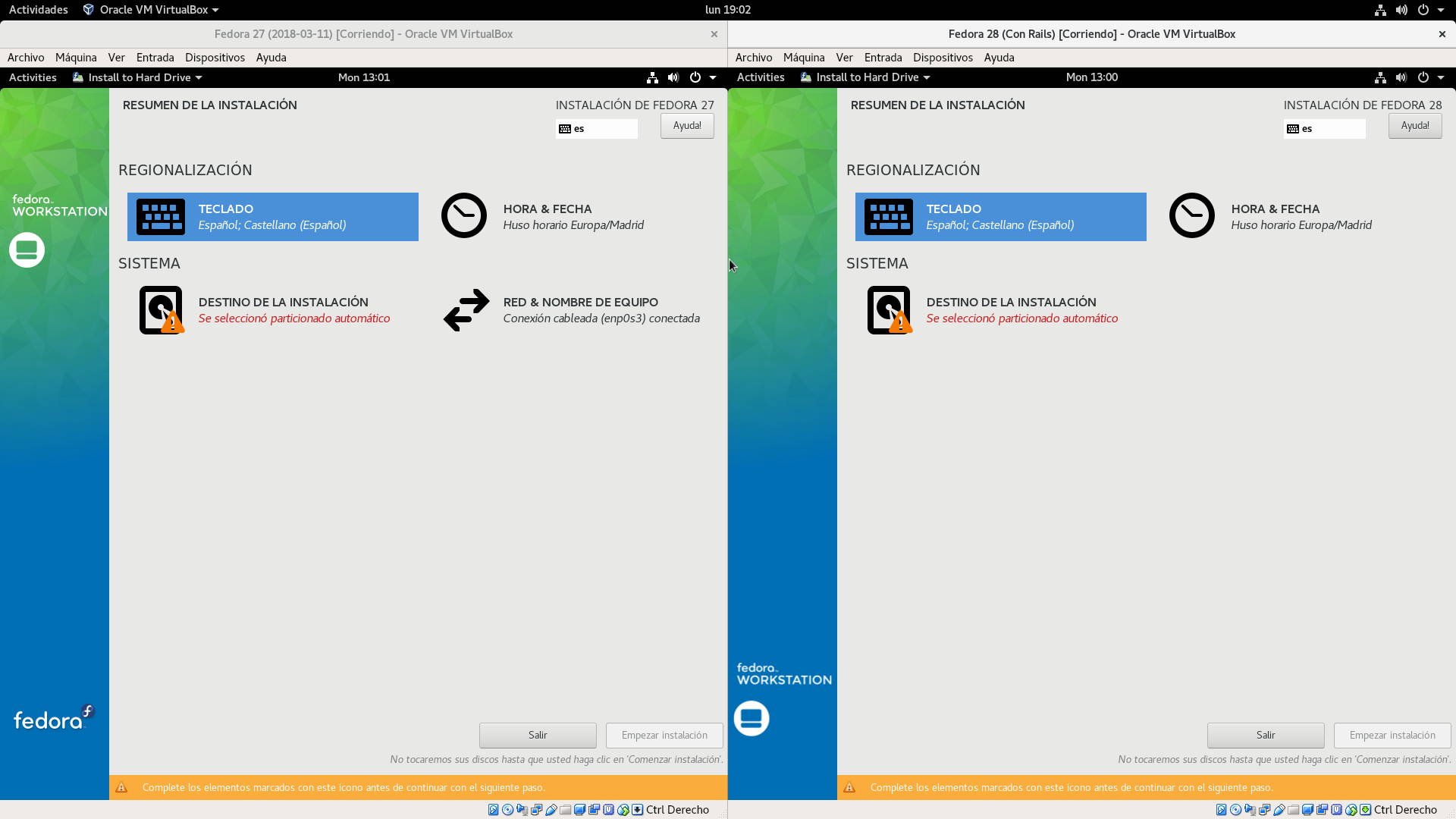Open network arrows icon in Fedora 27
Image resolution: width=1456 pixels, height=819 pixels.
[466, 310]
